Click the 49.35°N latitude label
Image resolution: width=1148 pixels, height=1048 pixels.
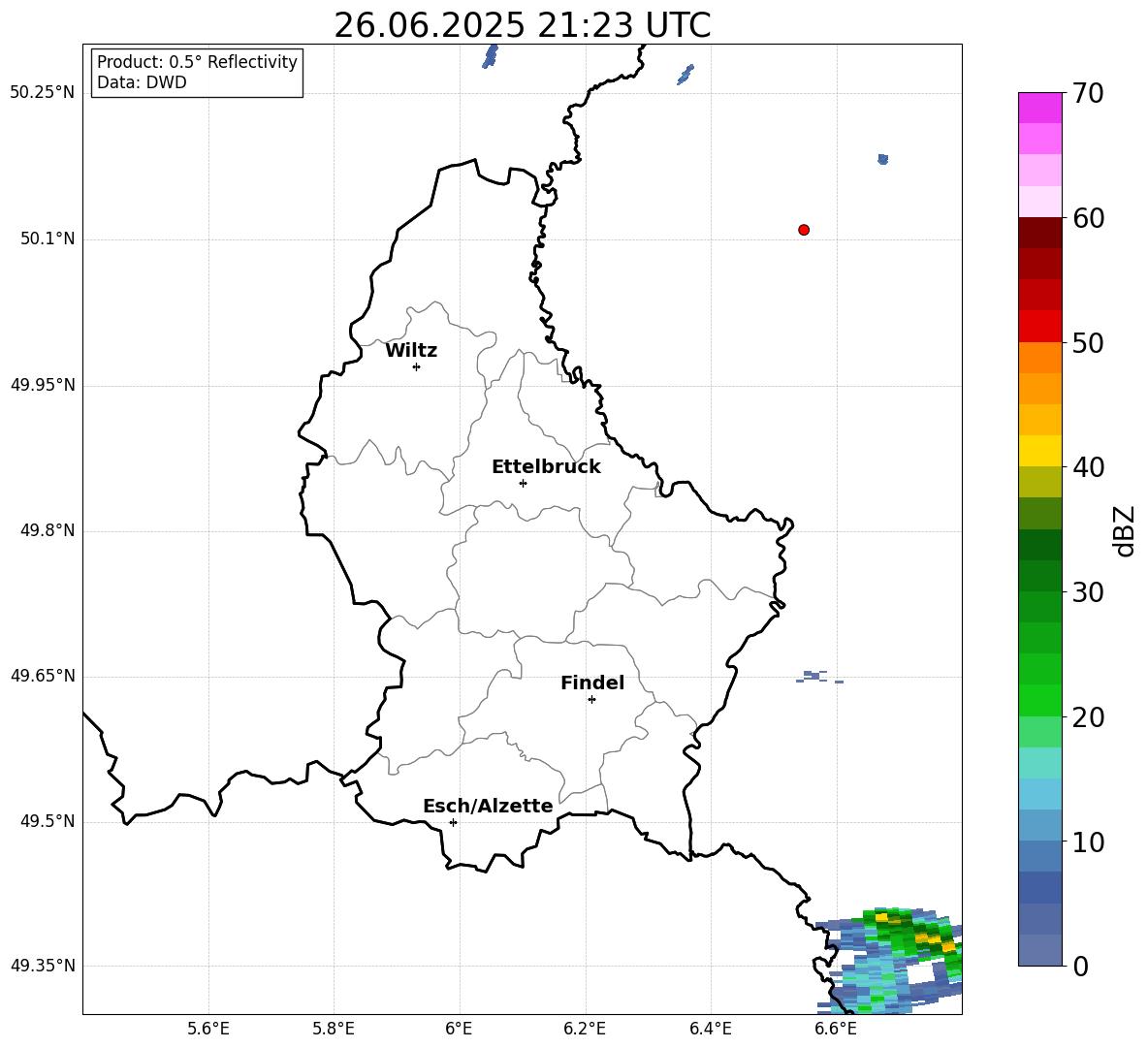pyautogui.click(x=43, y=966)
